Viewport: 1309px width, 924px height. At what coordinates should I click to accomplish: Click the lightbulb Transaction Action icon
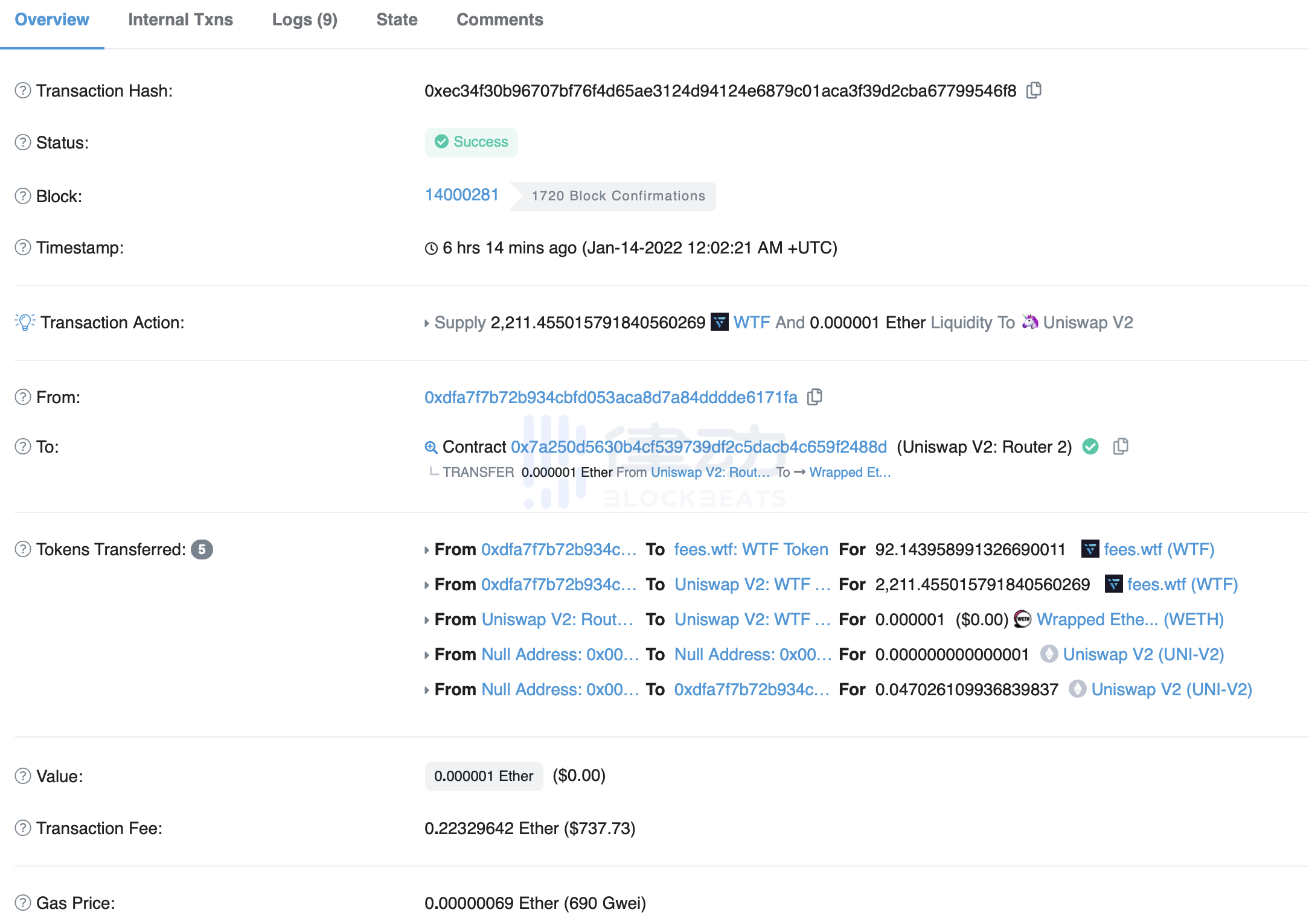24,322
